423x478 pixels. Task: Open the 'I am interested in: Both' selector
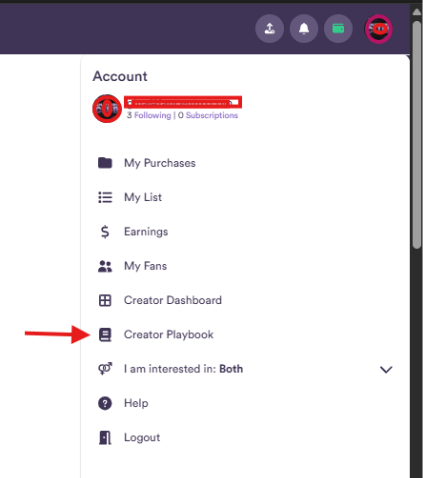245,369
